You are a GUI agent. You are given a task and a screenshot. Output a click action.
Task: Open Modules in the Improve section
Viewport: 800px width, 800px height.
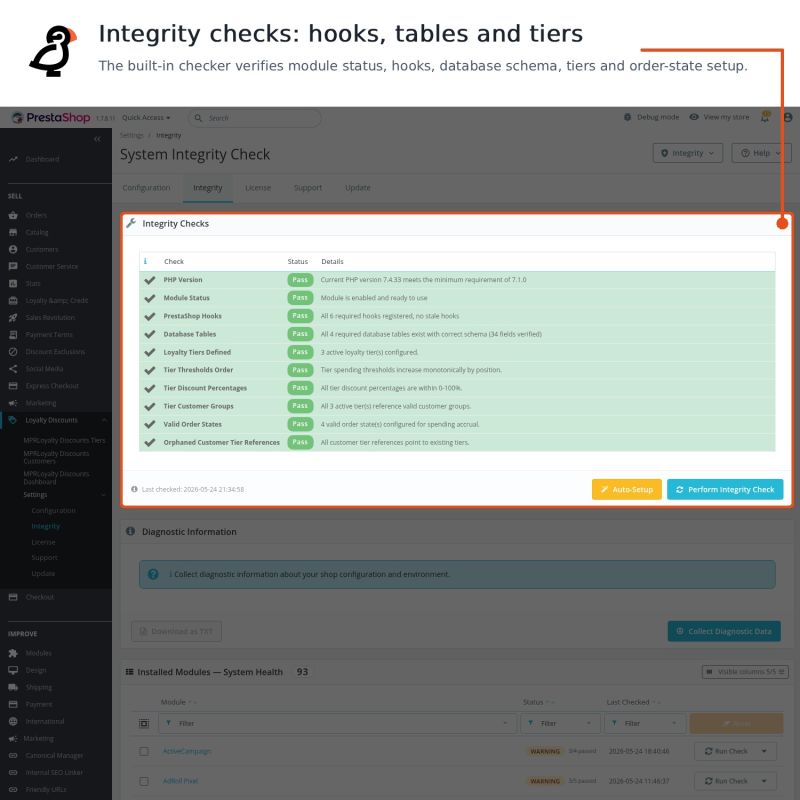[x=38, y=653]
